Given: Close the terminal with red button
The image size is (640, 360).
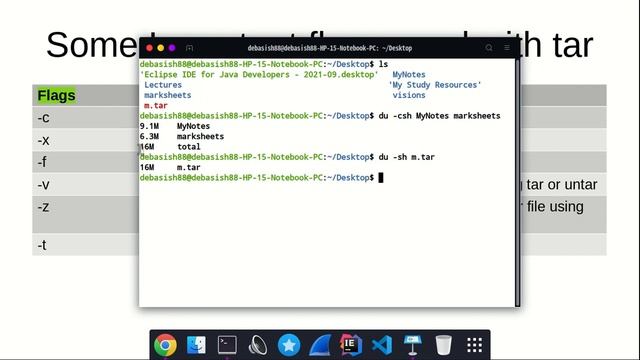Looking at the screenshot, I should click(x=149, y=48).
